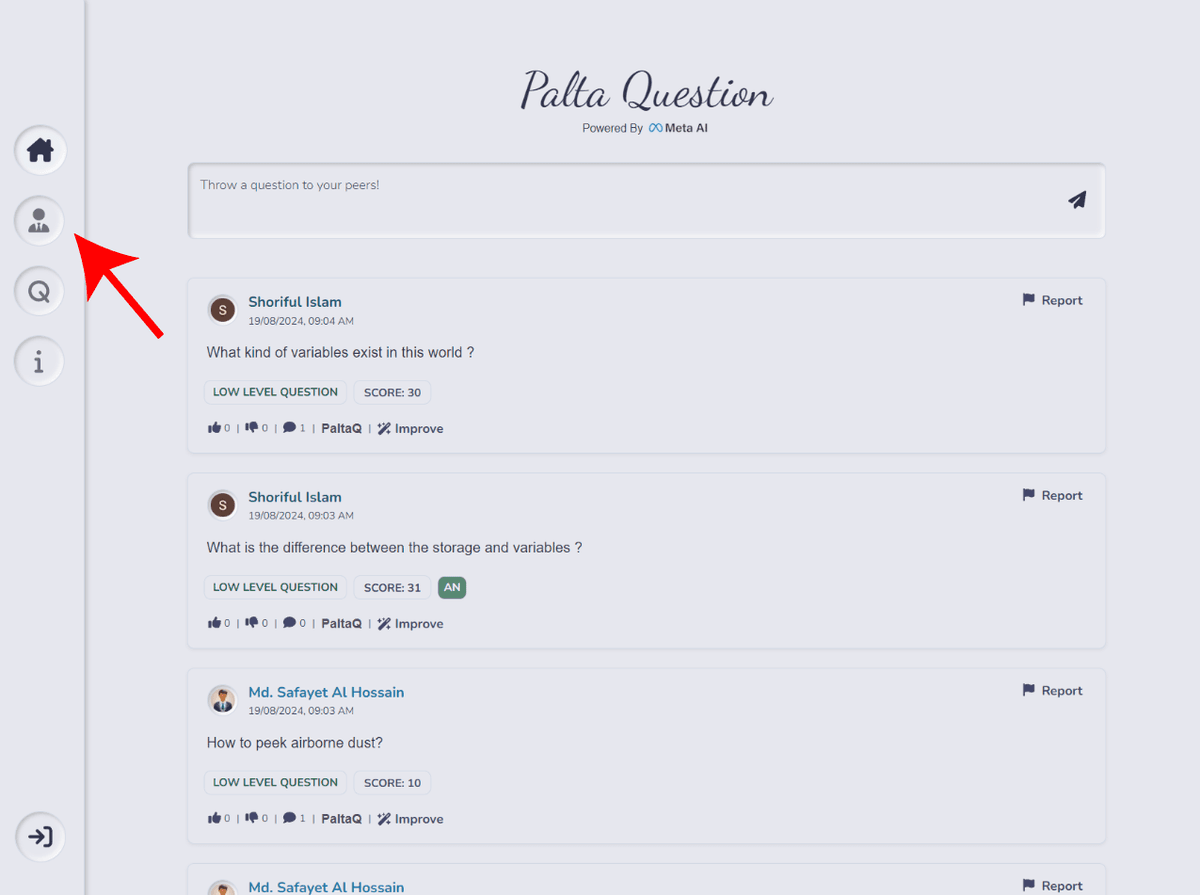Select the Home icon in the sidebar
The image size is (1200, 895).
pos(39,150)
